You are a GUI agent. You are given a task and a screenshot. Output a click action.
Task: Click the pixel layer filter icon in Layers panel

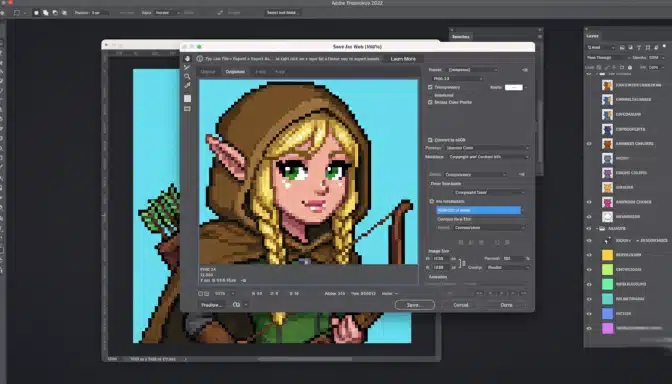click(623, 47)
